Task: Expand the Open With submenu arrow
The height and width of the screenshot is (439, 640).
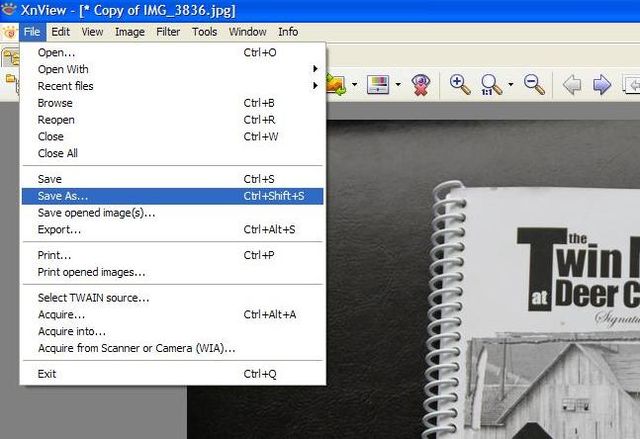Action: coord(315,69)
